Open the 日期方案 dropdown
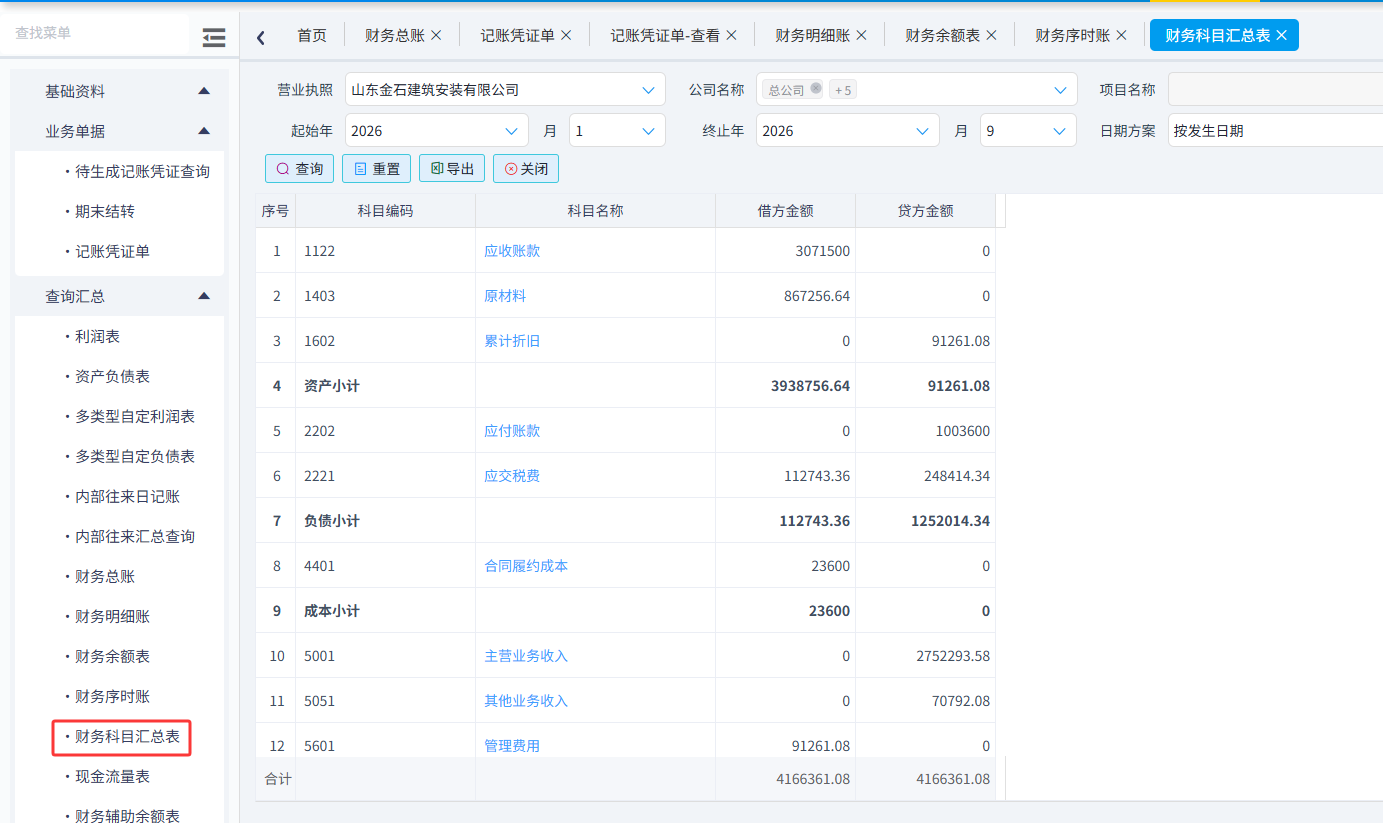The image size is (1383, 823). tap(1275, 131)
